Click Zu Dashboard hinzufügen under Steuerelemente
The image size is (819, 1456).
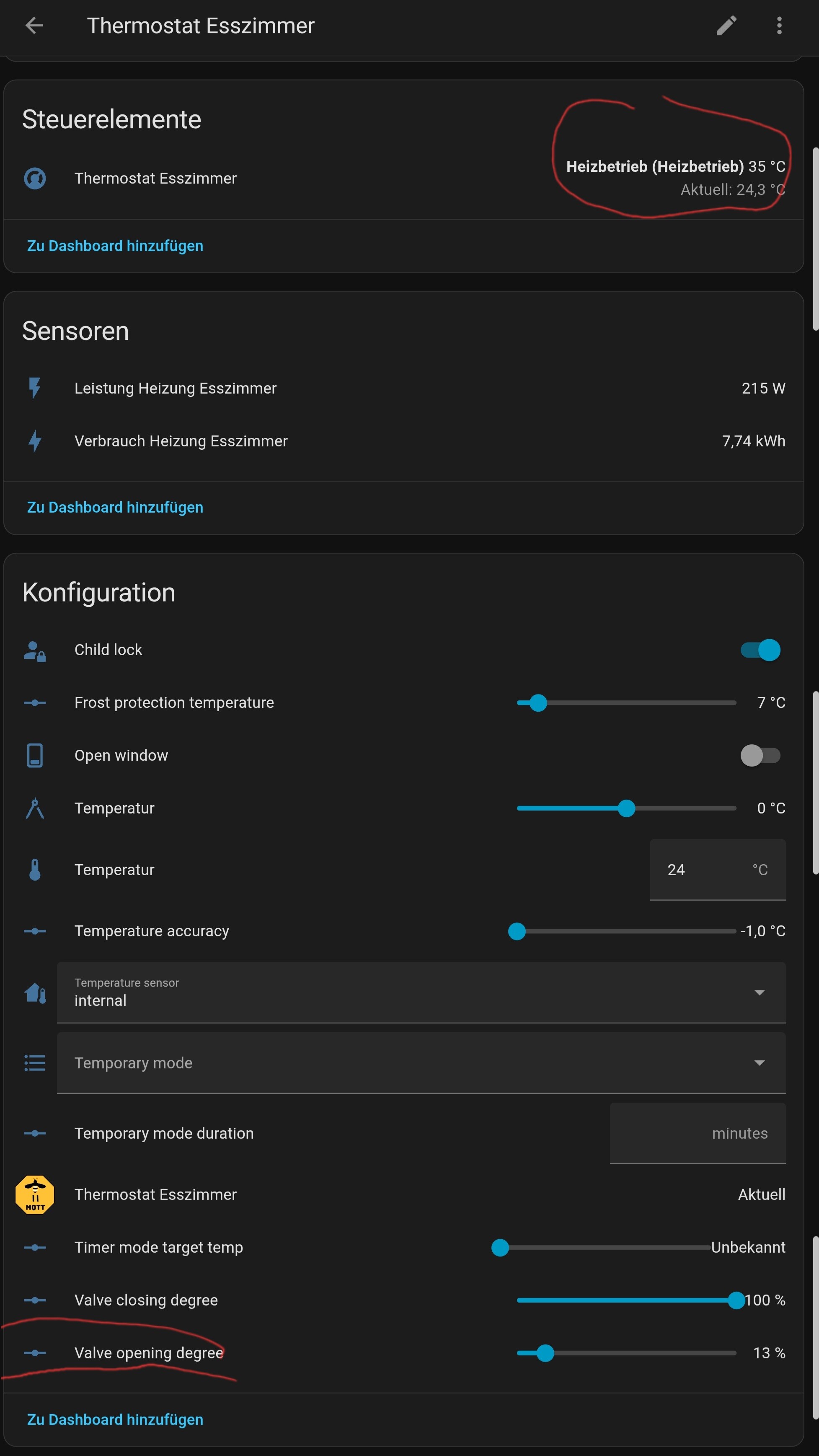115,246
